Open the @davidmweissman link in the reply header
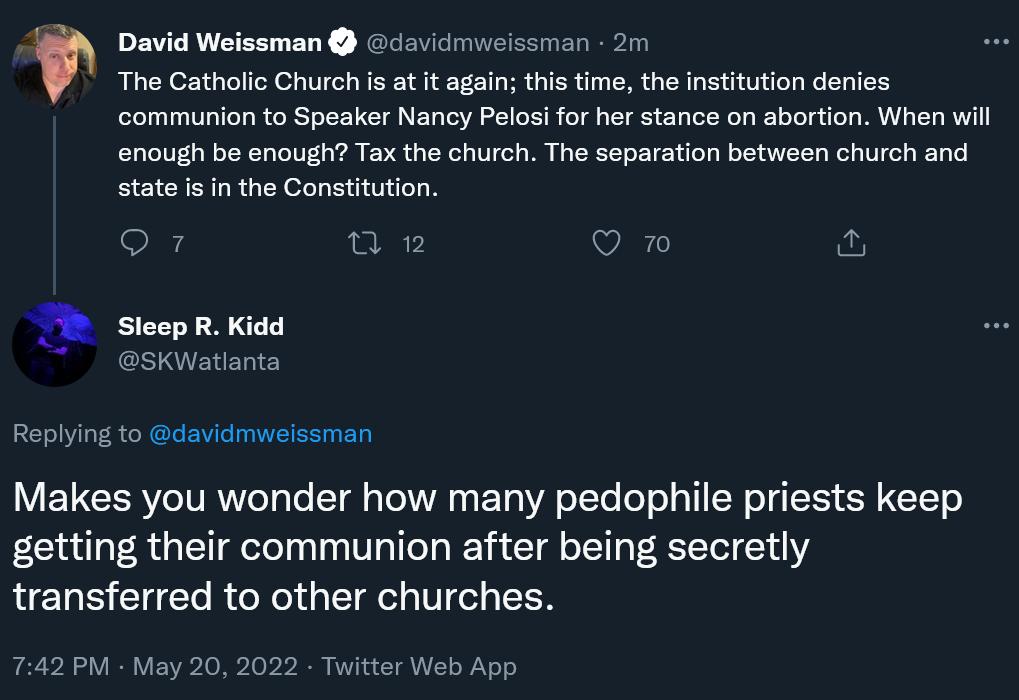Image resolution: width=1019 pixels, height=700 pixels. (x=260, y=433)
